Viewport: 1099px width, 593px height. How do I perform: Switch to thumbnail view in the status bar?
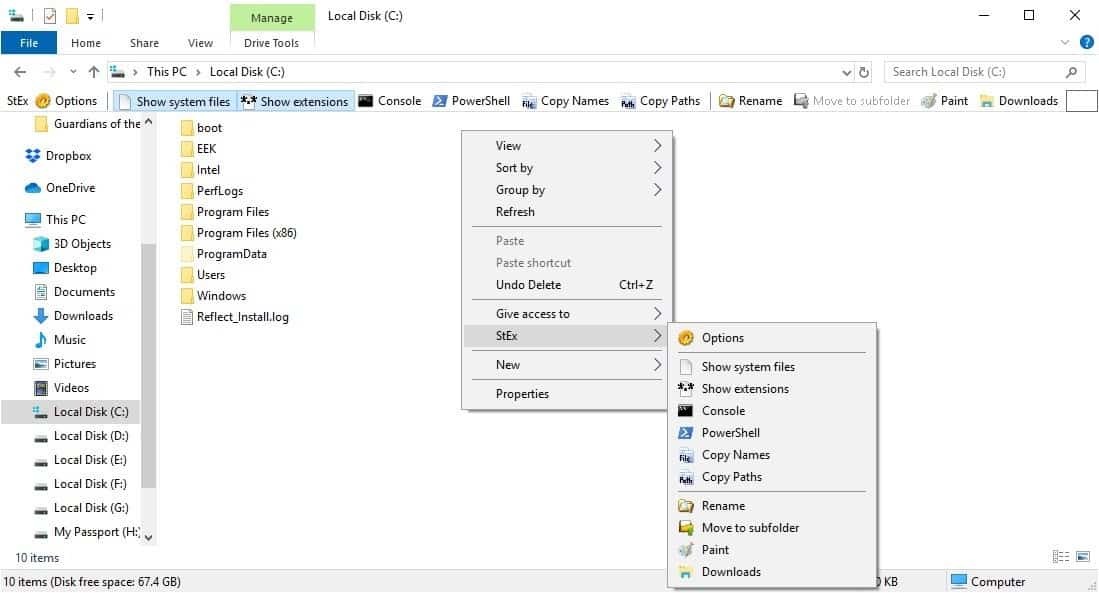pyautogui.click(x=1085, y=556)
